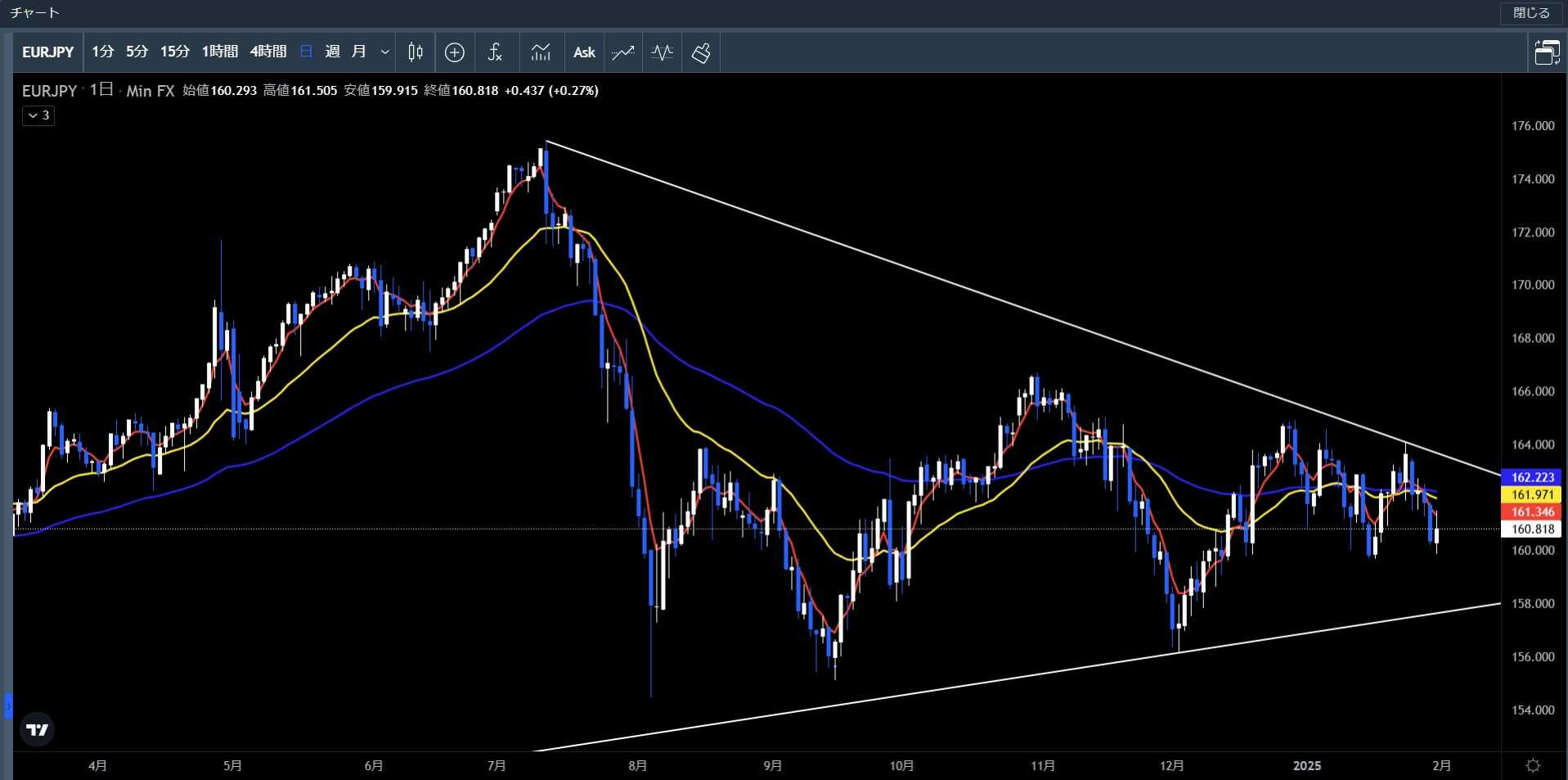This screenshot has width=1568, height=780.
Task: Click the 終値160.818 legend value
Action: (461, 91)
